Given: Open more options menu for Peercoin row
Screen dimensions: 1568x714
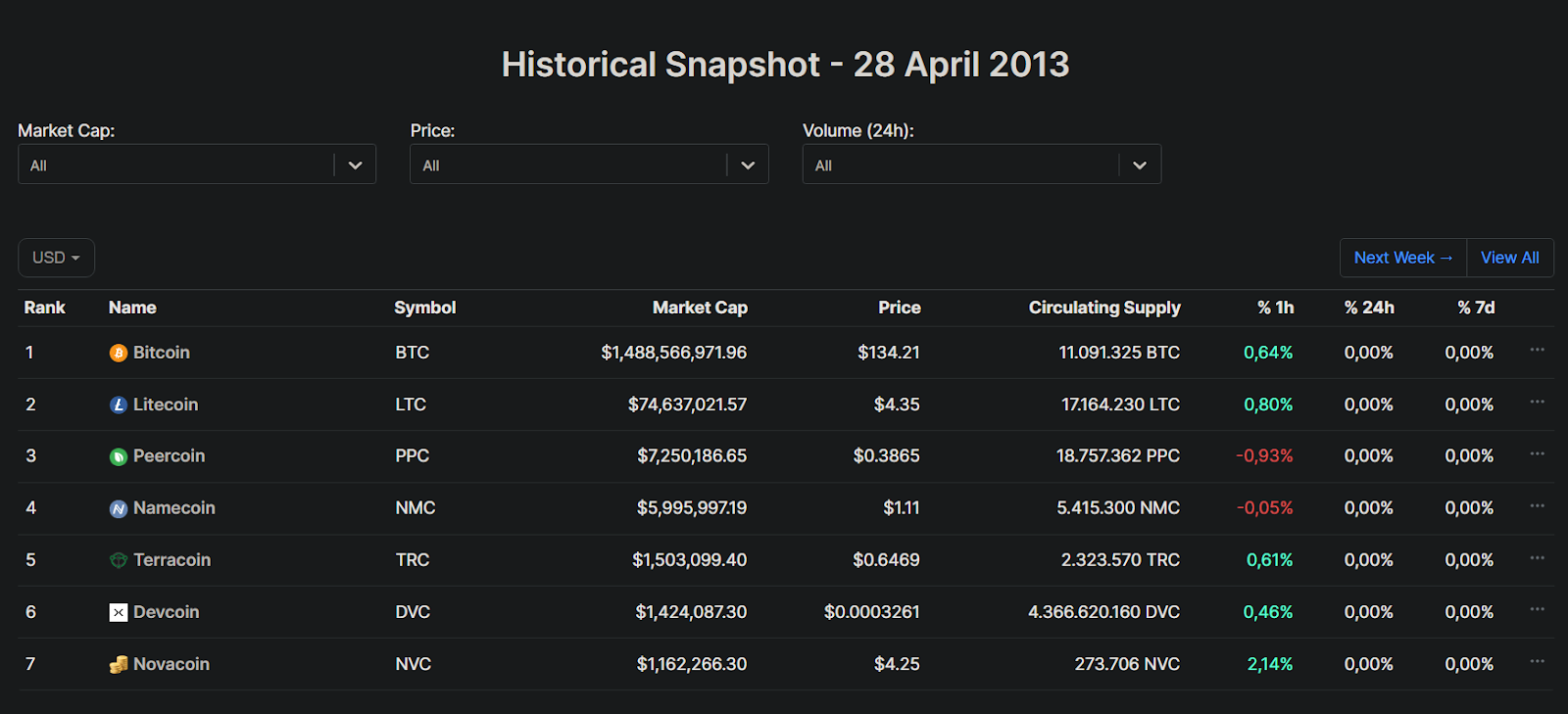Looking at the screenshot, I should [1537, 453].
